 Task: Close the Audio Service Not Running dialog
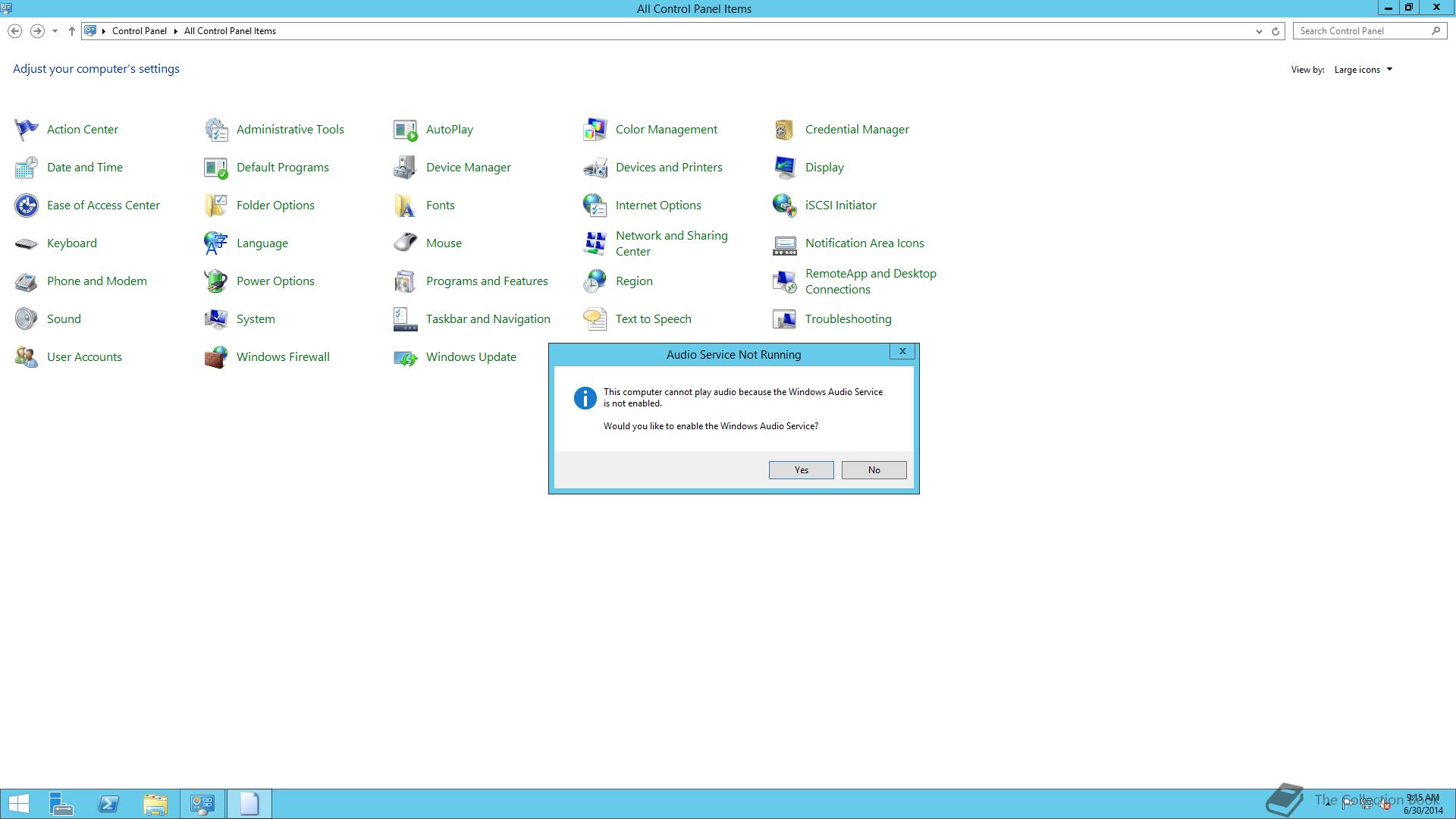[x=902, y=352]
